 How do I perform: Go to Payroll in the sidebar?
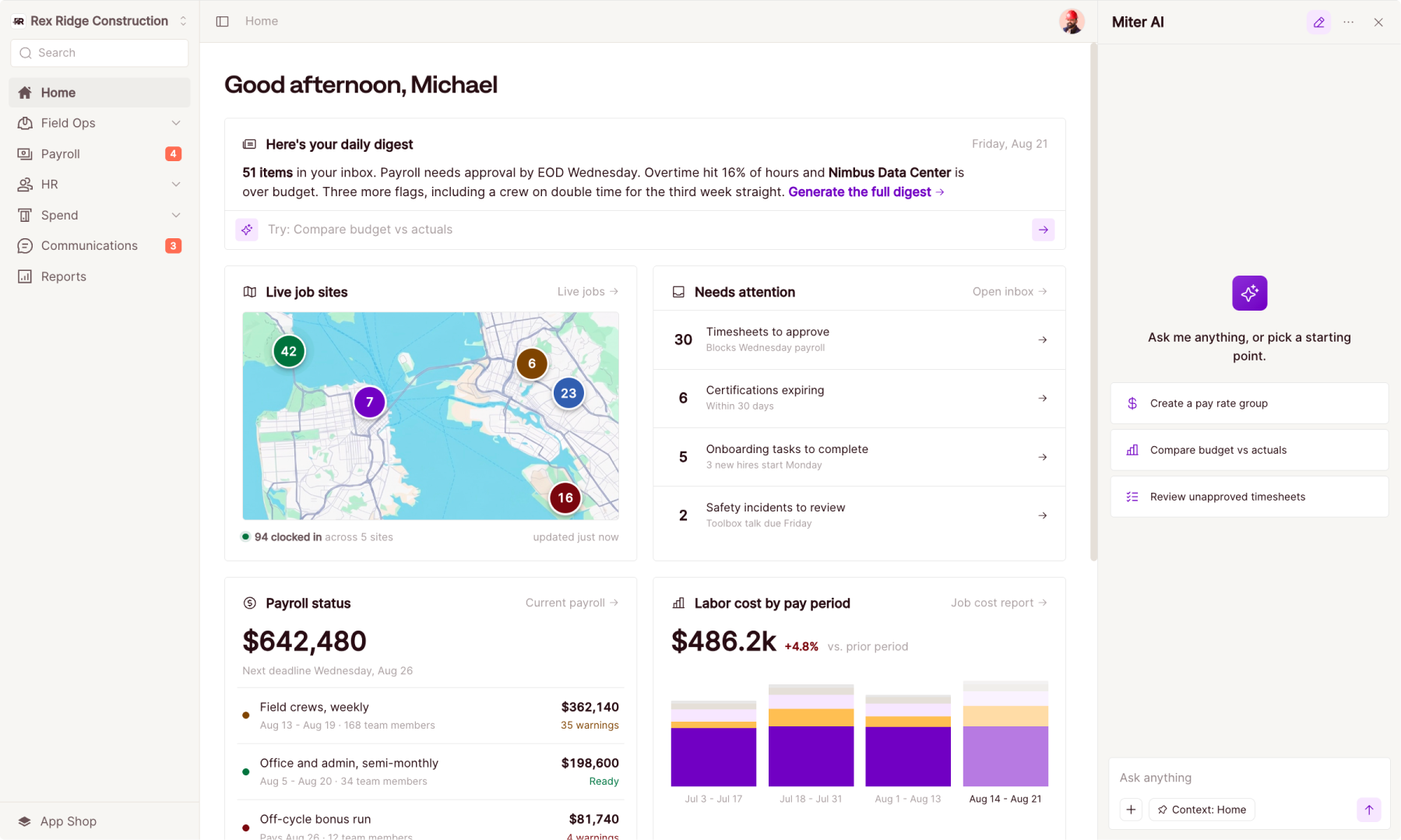click(x=100, y=154)
